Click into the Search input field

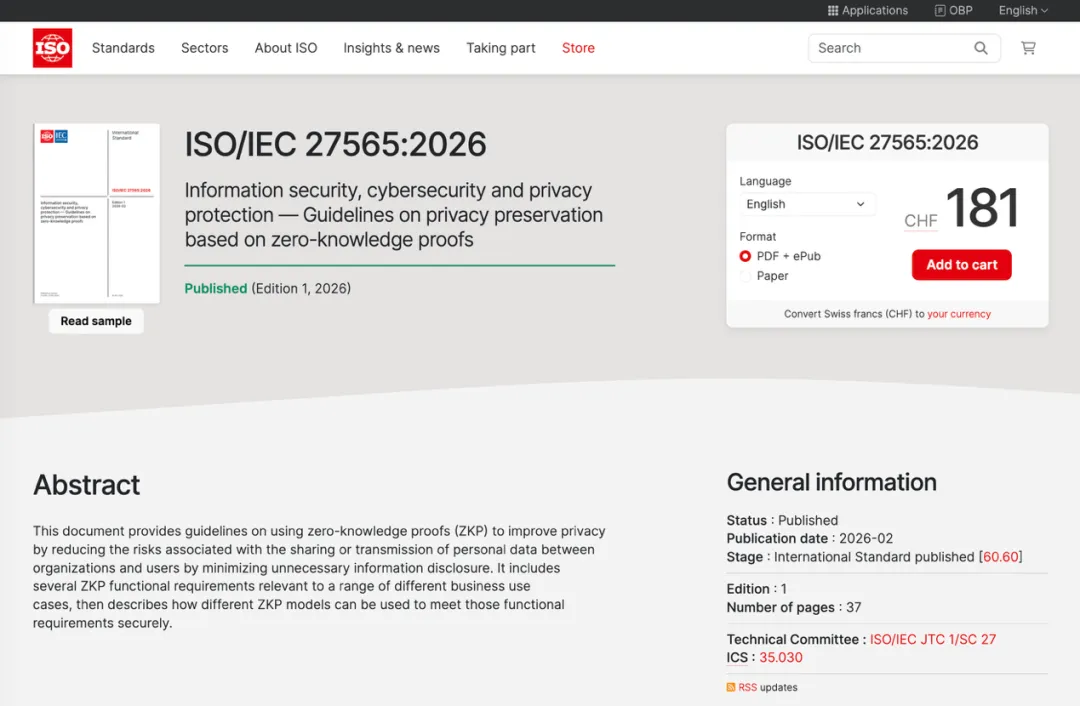pos(890,48)
